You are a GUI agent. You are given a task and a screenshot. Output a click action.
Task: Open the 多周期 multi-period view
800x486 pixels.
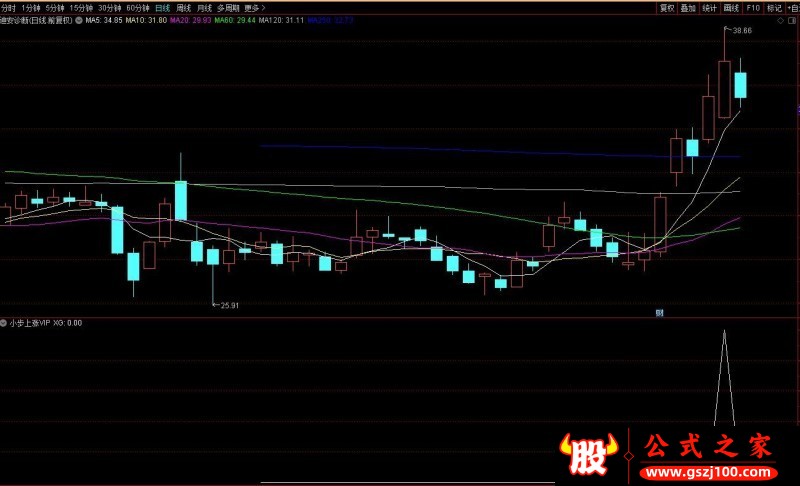point(228,8)
